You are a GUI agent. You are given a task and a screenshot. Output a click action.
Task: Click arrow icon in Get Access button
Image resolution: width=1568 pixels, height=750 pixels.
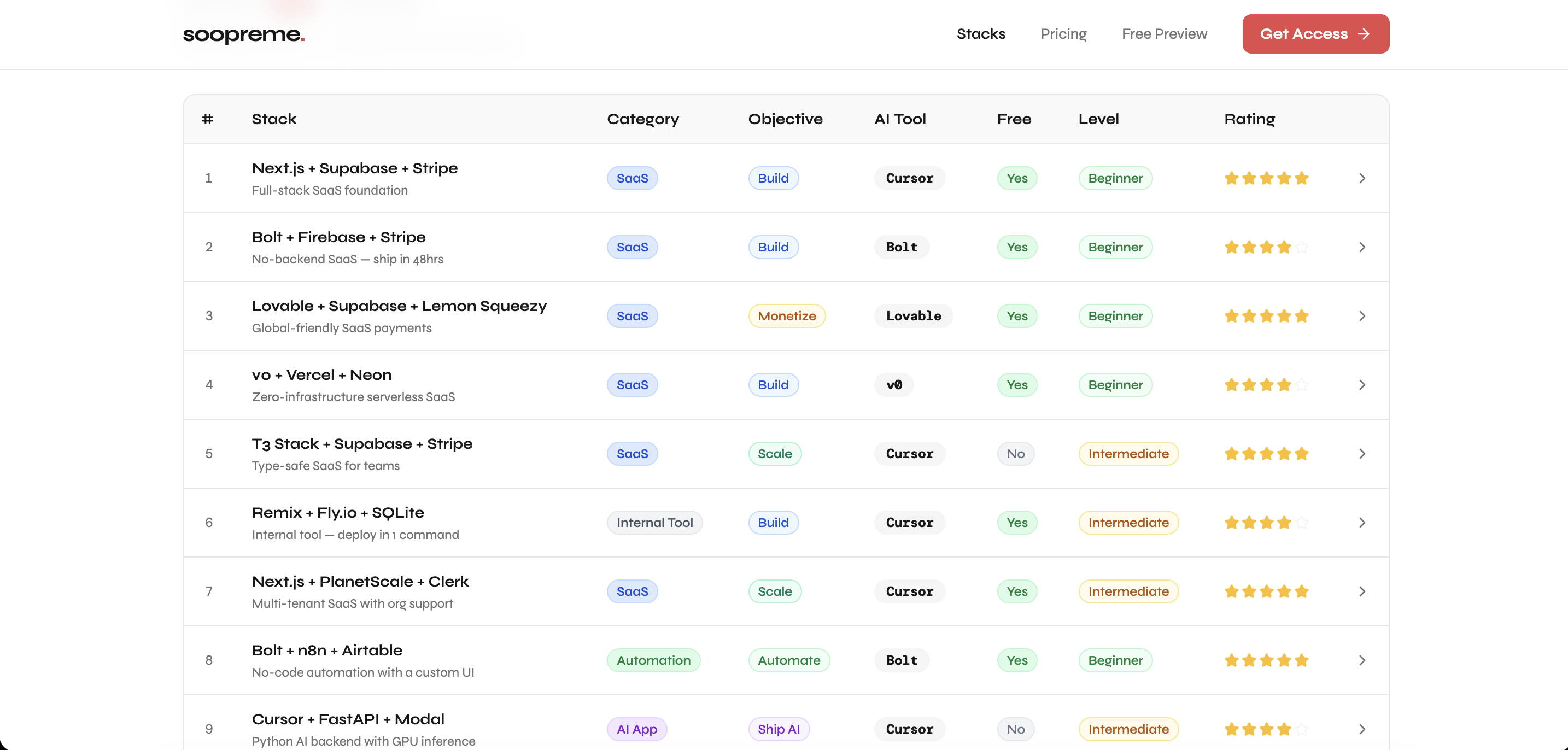(x=1364, y=34)
